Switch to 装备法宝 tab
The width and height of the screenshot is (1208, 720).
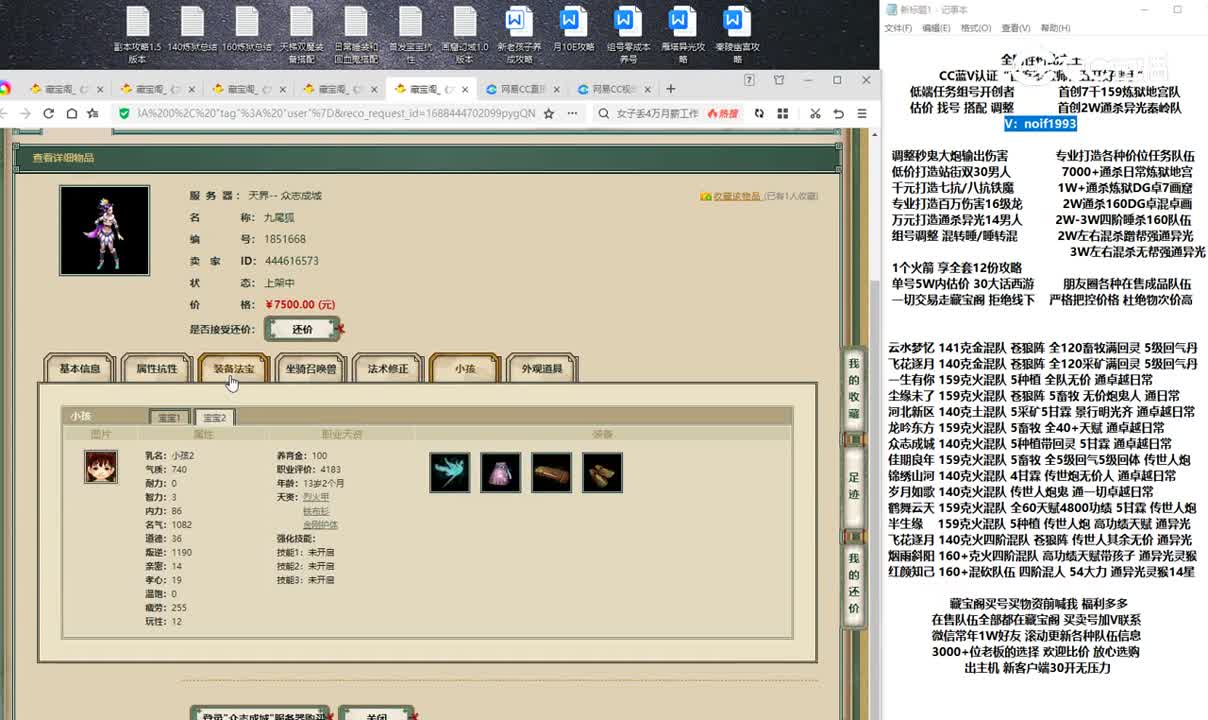pyautogui.click(x=234, y=369)
